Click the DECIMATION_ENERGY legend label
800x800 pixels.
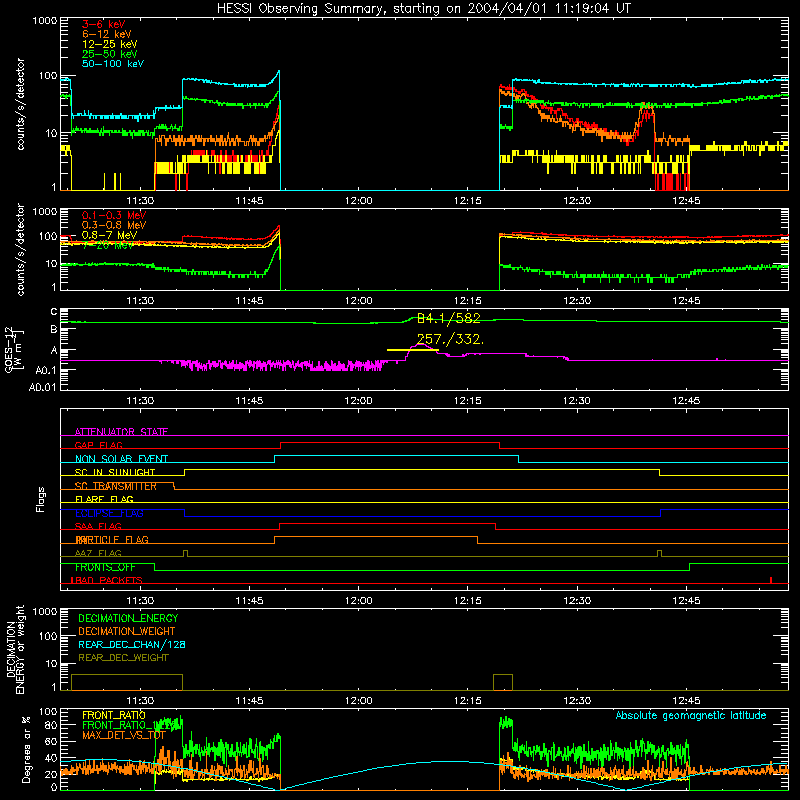click(128, 618)
